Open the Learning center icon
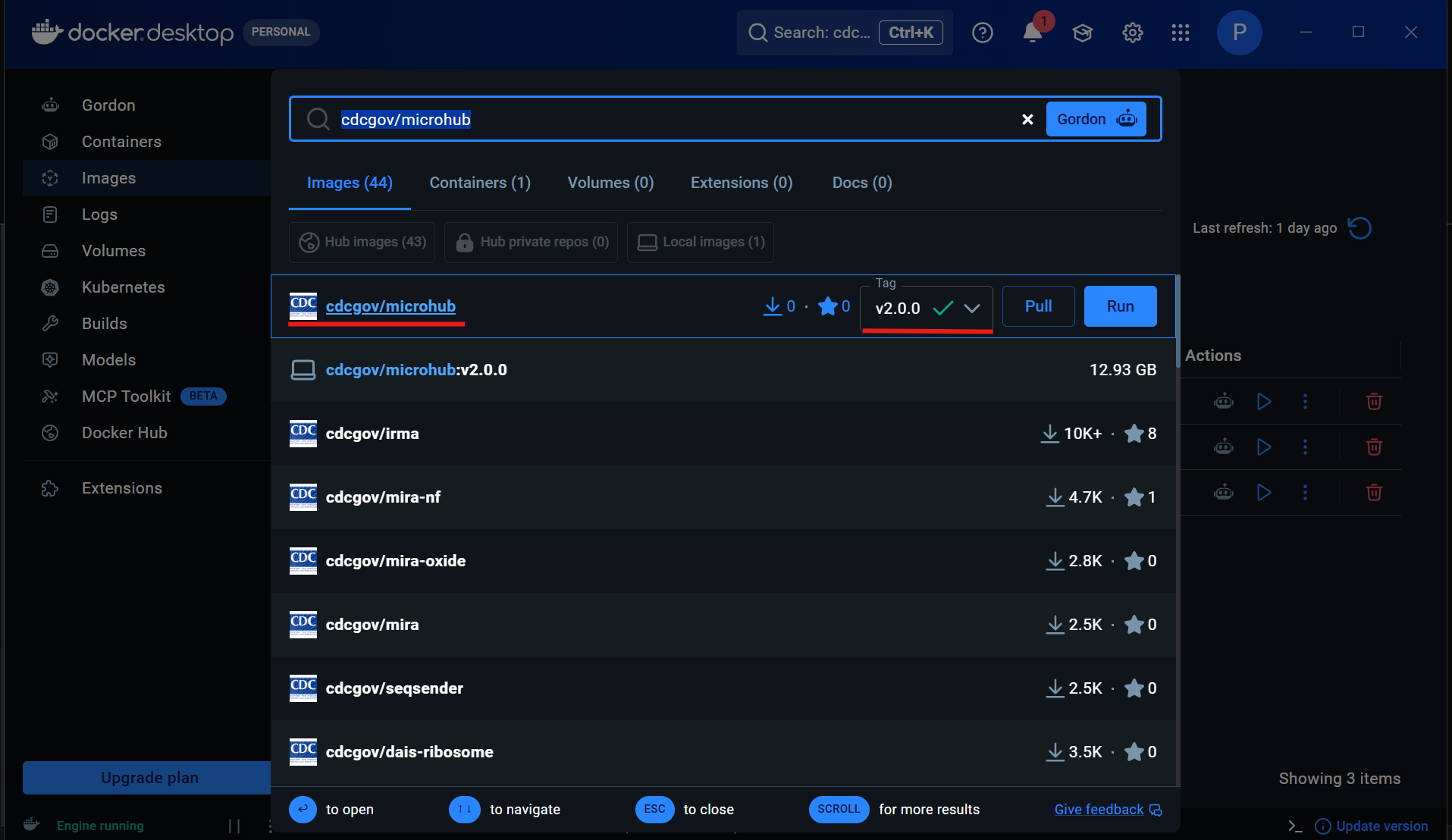This screenshot has height=840, width=1452. (x=1082, y=33)
